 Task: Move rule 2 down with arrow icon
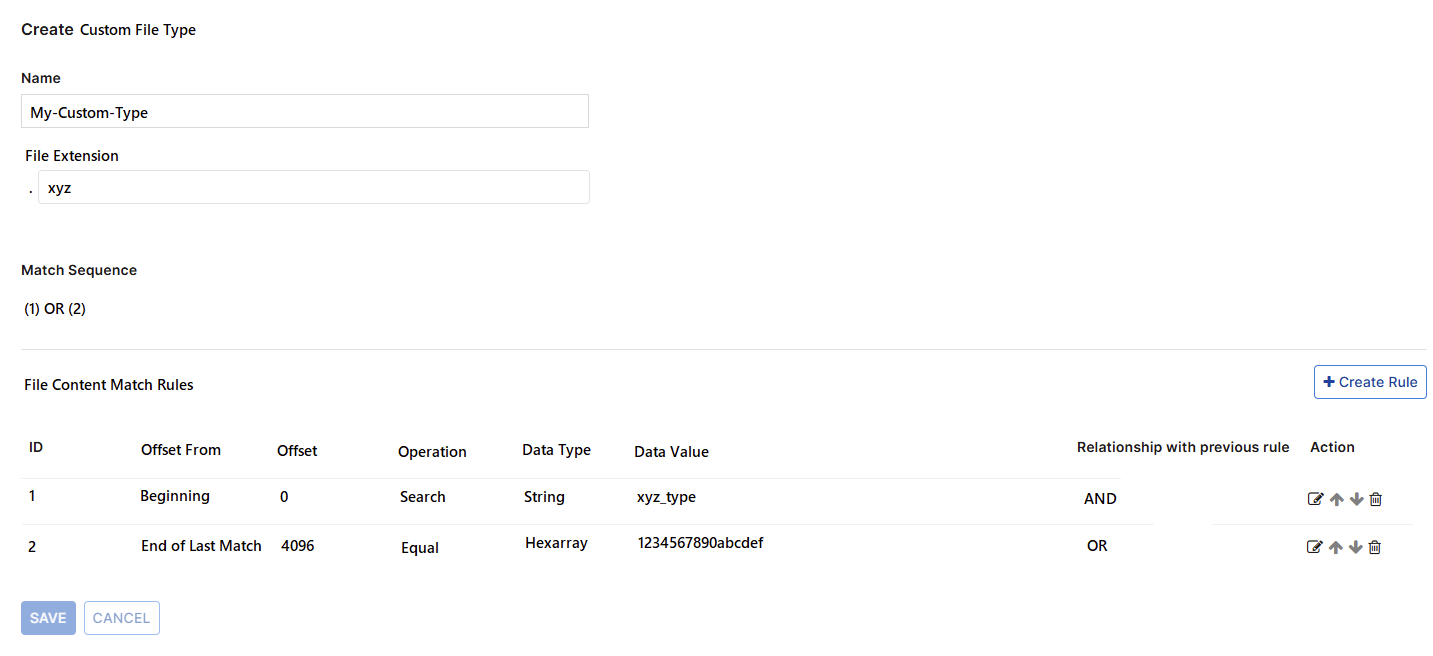(x=1356, y=547)
